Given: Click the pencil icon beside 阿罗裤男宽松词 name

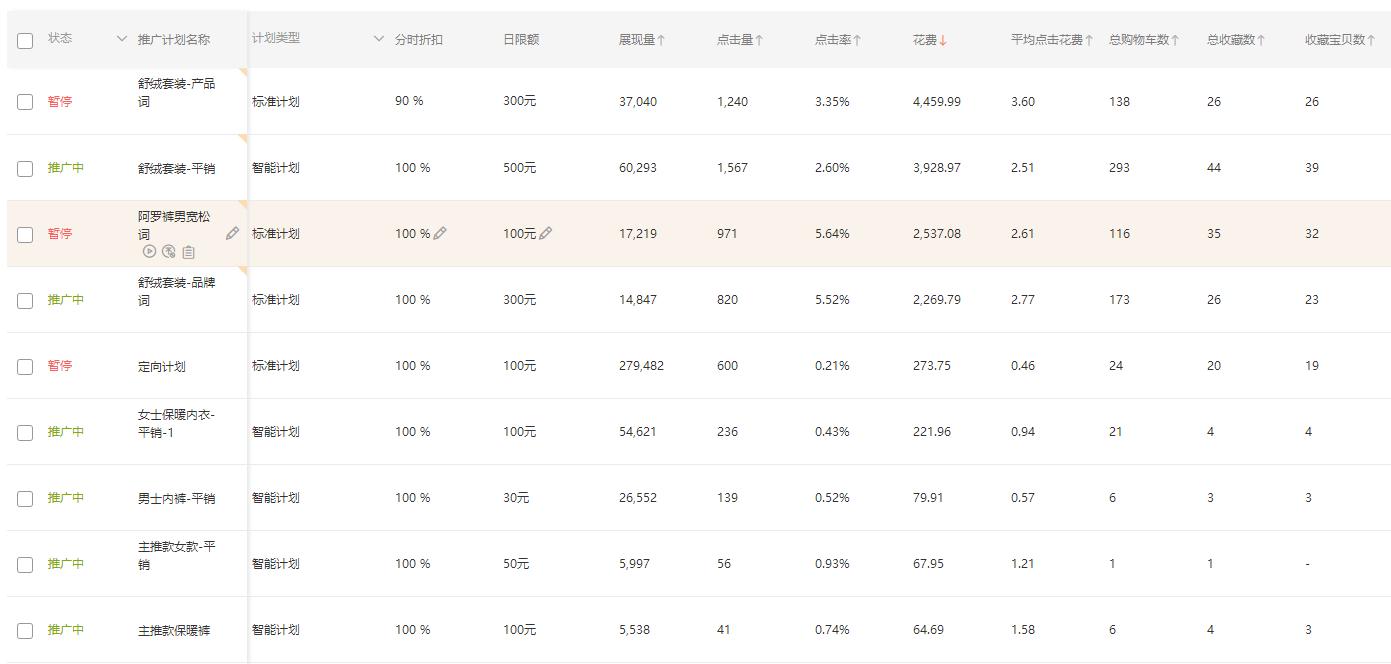Looking at the screenshot, I should pyautogui.click(x=232, y=233).
